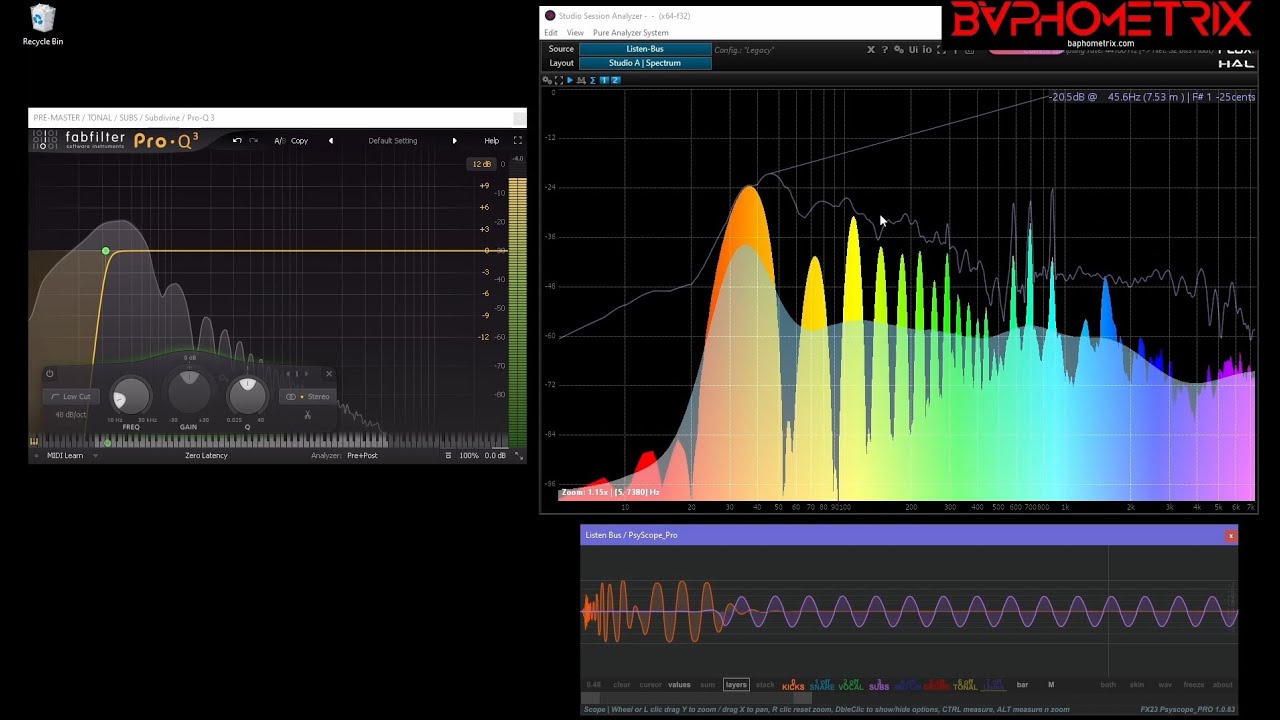This screenshot has width=1280, height=720.
Task: Select the SUBS layer in PsyScope
Action: [879, 686]
